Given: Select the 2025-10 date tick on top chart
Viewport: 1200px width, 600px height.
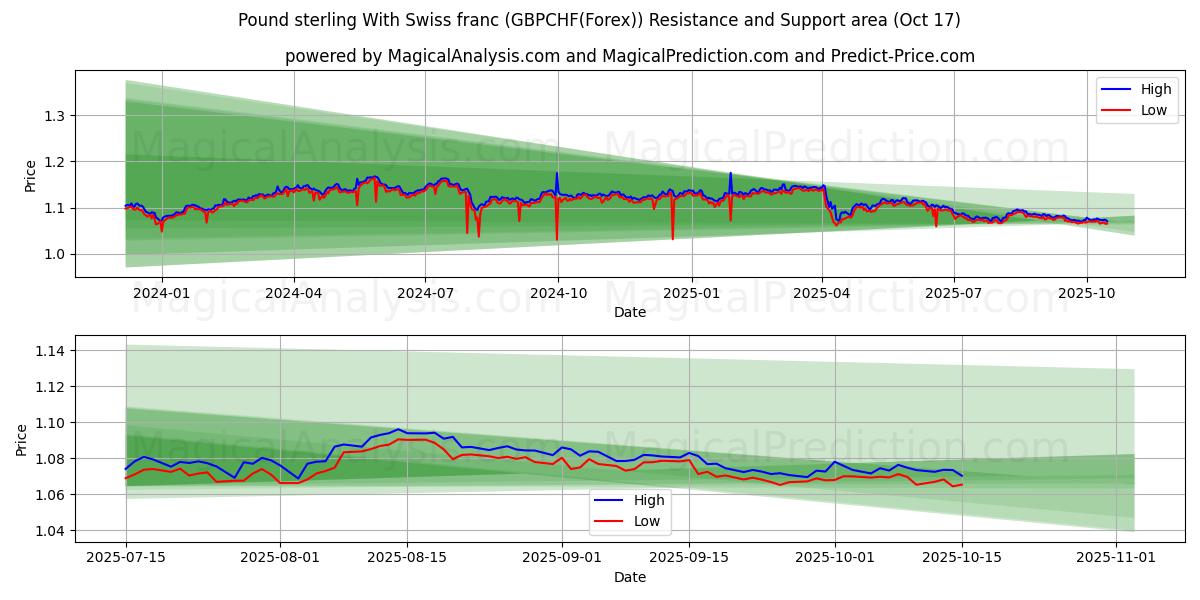Looking at the screenshot, I should [x=1087, y=293].
